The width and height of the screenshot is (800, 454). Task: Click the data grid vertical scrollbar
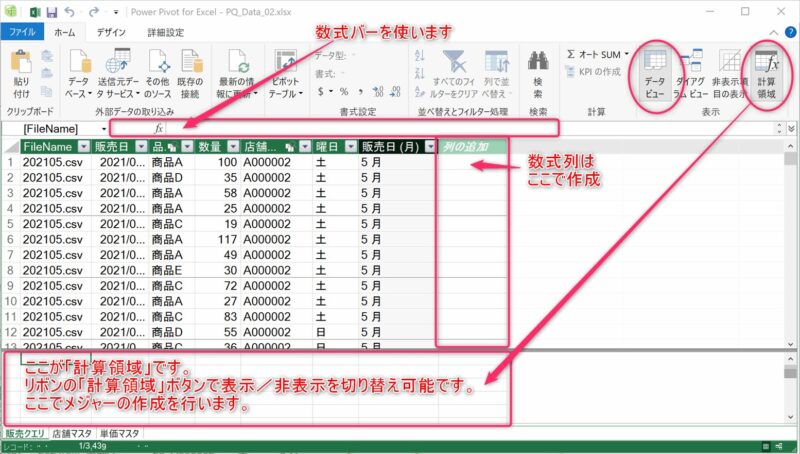[x=791, y=244]
